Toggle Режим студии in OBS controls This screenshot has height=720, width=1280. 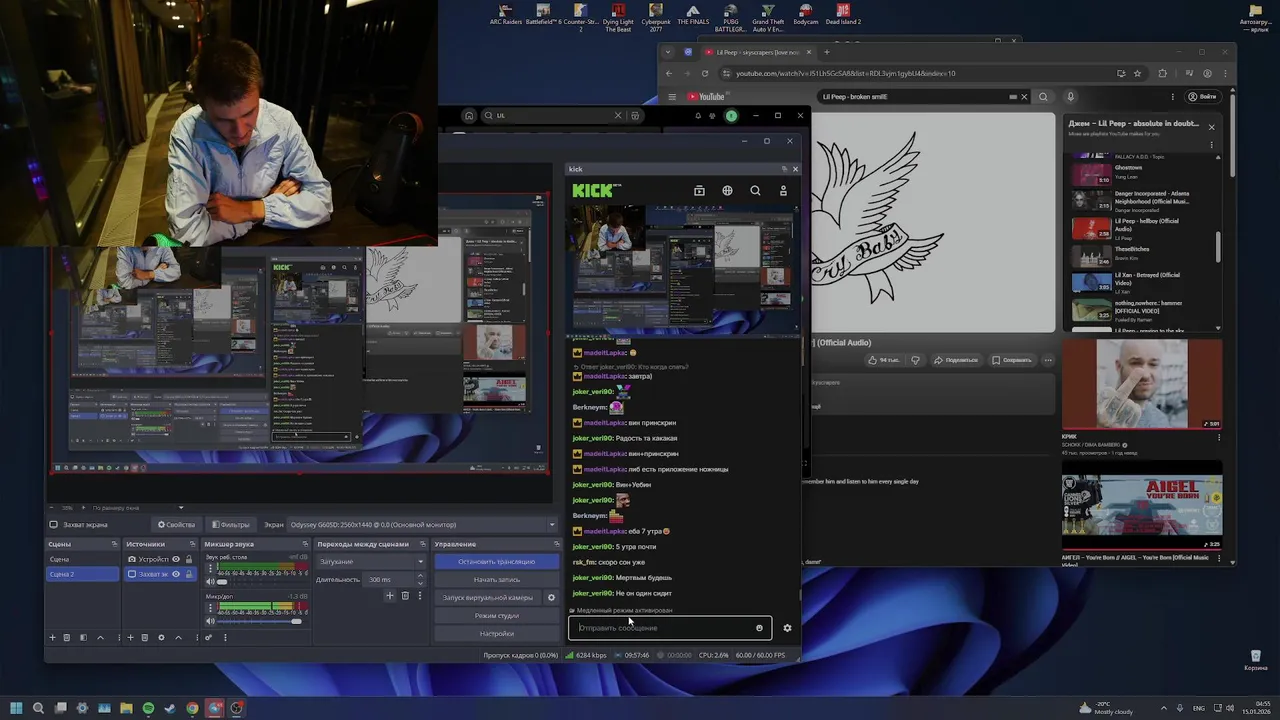(x=496, y=616)
